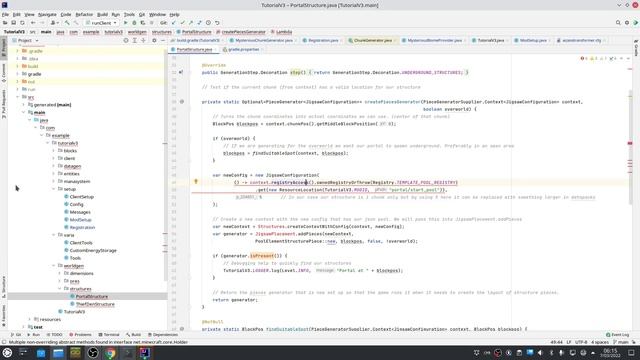Open the Window menu
The image size is (640, 360).
point(157,14)
